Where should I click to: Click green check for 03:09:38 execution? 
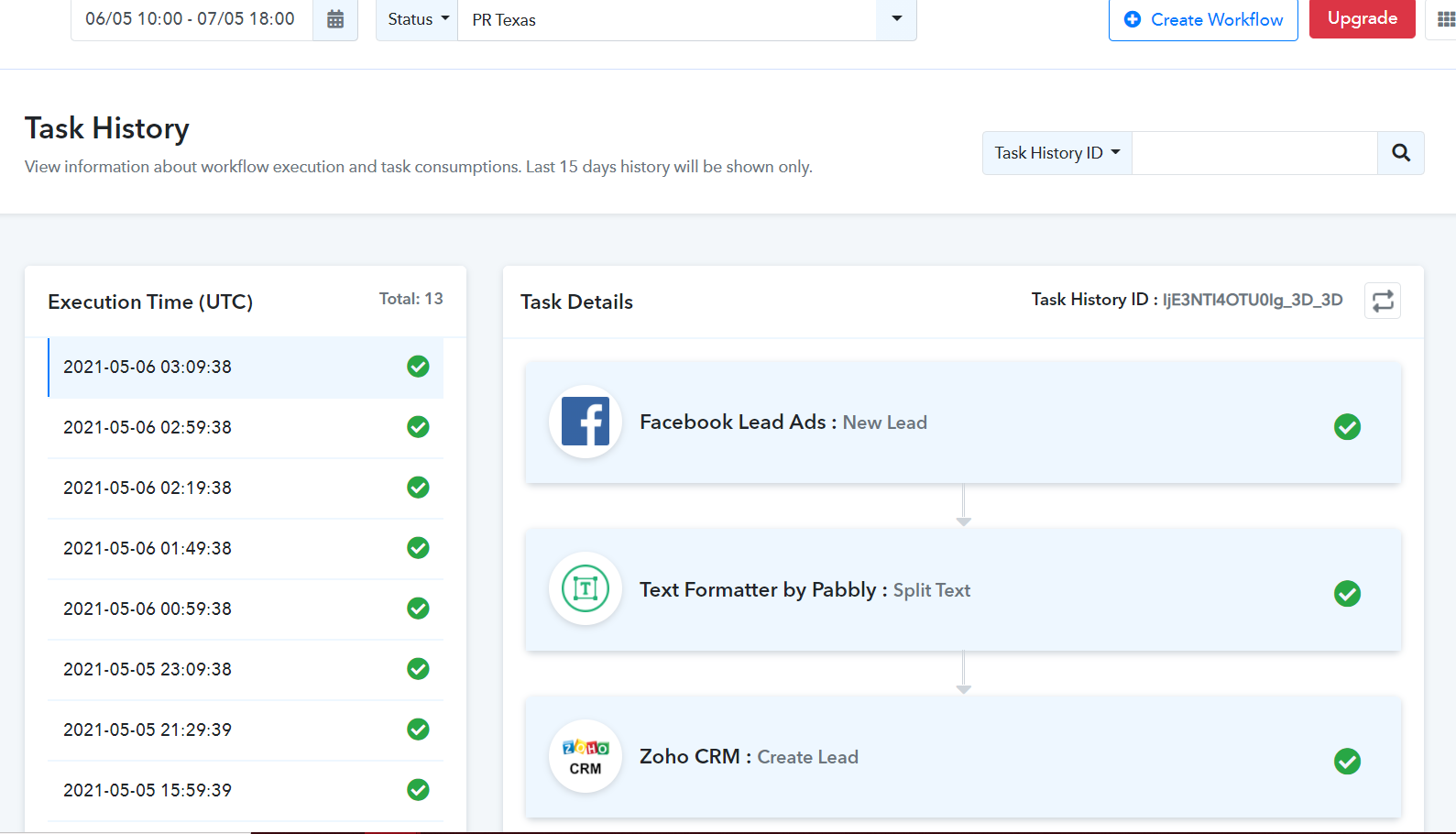(x=418, y=367)
